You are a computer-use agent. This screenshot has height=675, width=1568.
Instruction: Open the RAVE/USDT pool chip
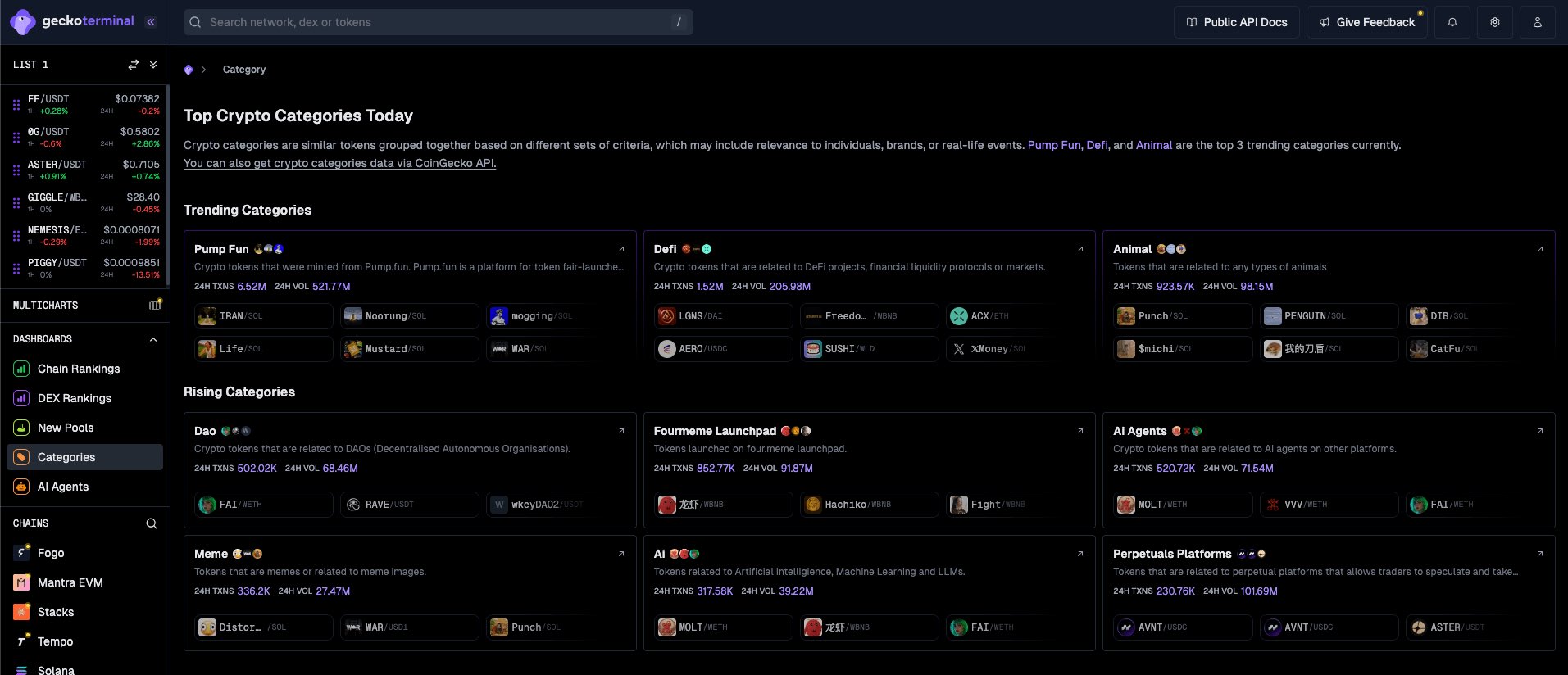click(410, 505)
